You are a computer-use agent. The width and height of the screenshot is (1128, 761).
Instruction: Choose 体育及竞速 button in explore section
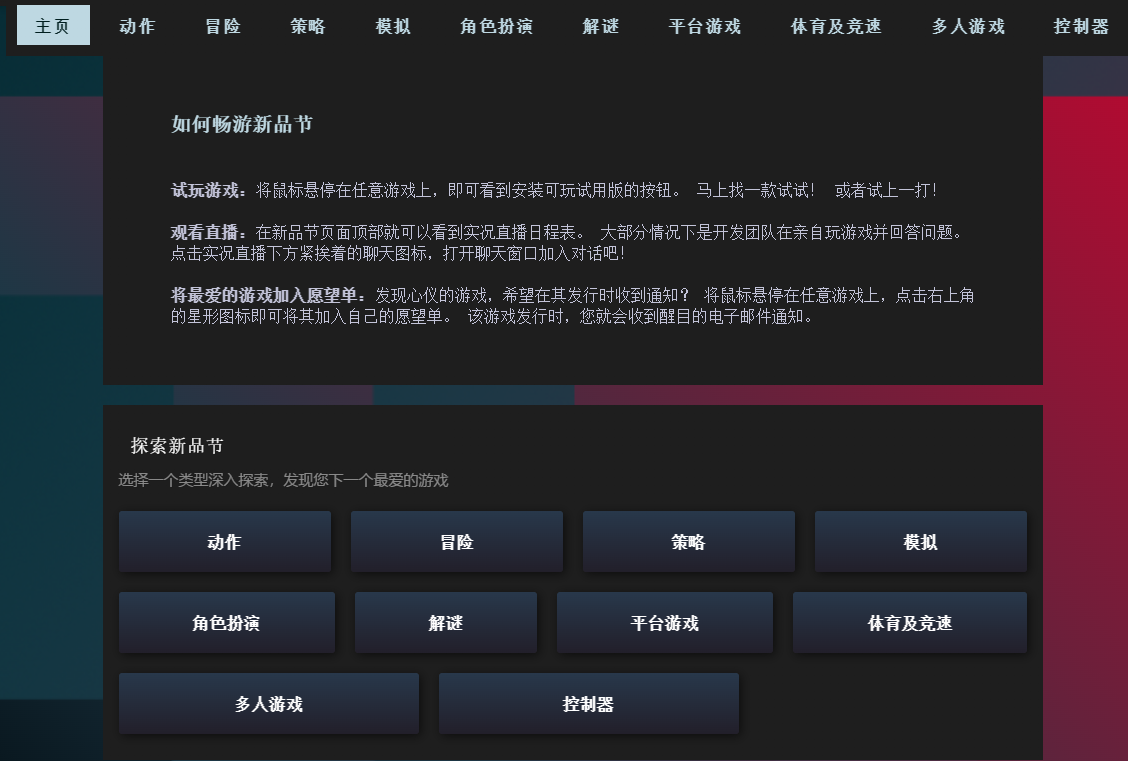pyautogui.click(x=909, y=623)
